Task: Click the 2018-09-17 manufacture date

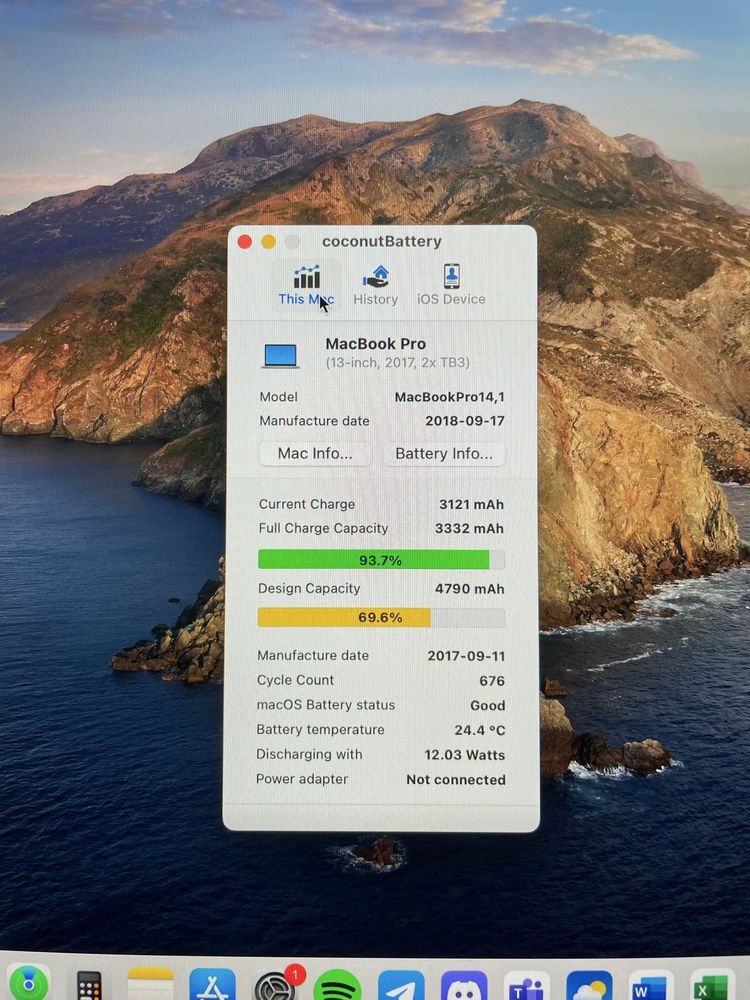Action: click(x=465, y=421)
